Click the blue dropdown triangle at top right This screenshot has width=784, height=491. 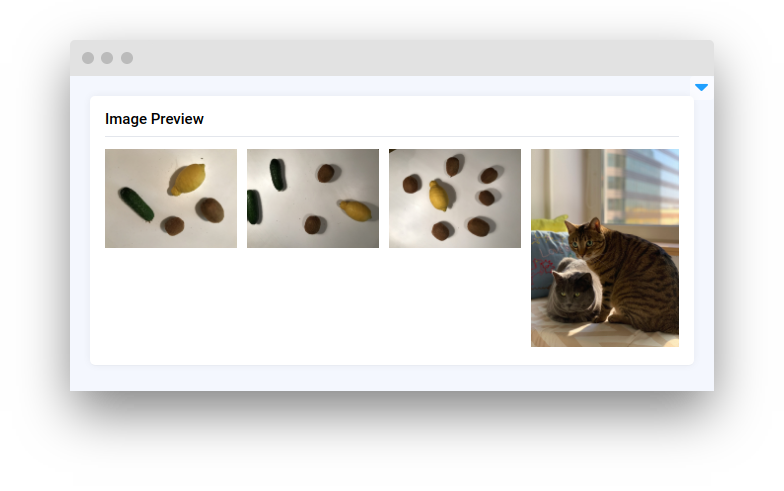(x=701, y=88)
